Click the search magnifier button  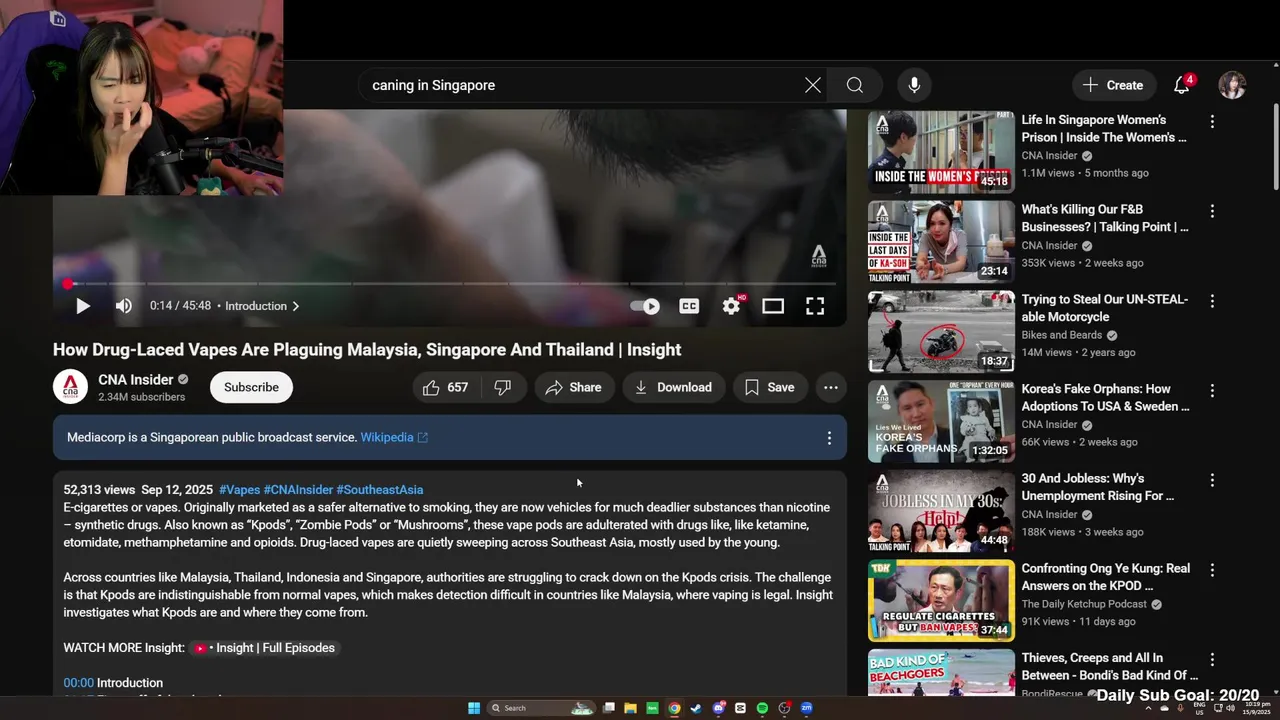pos(855,85)
